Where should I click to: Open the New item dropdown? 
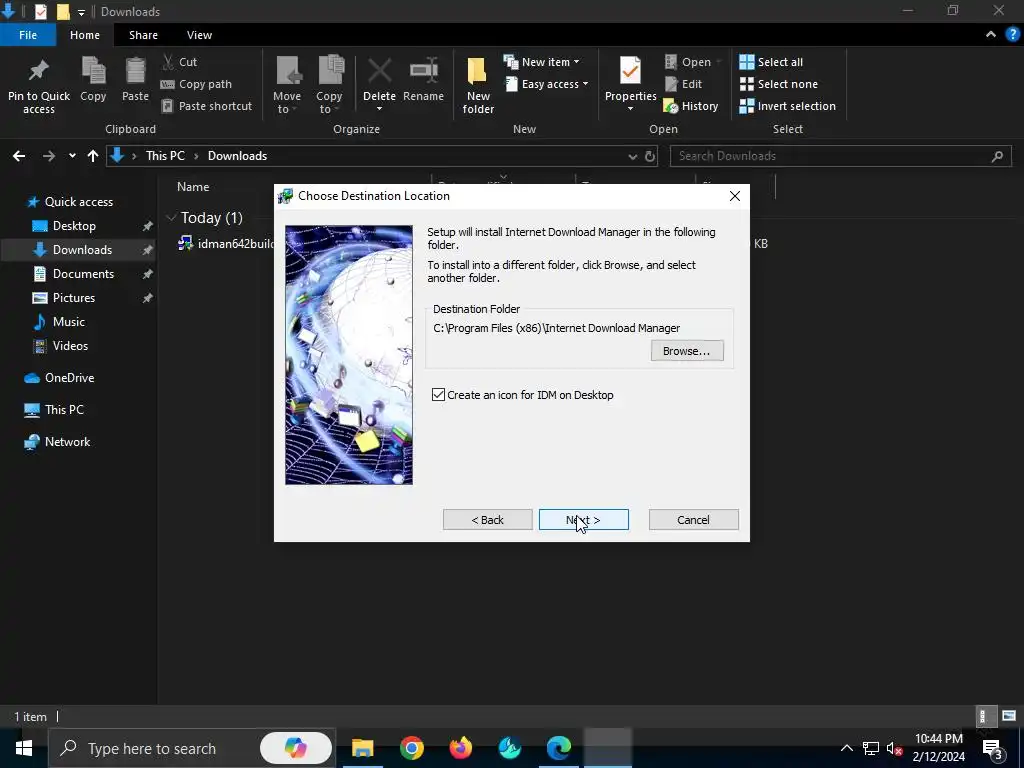click(x=541, y=62)
